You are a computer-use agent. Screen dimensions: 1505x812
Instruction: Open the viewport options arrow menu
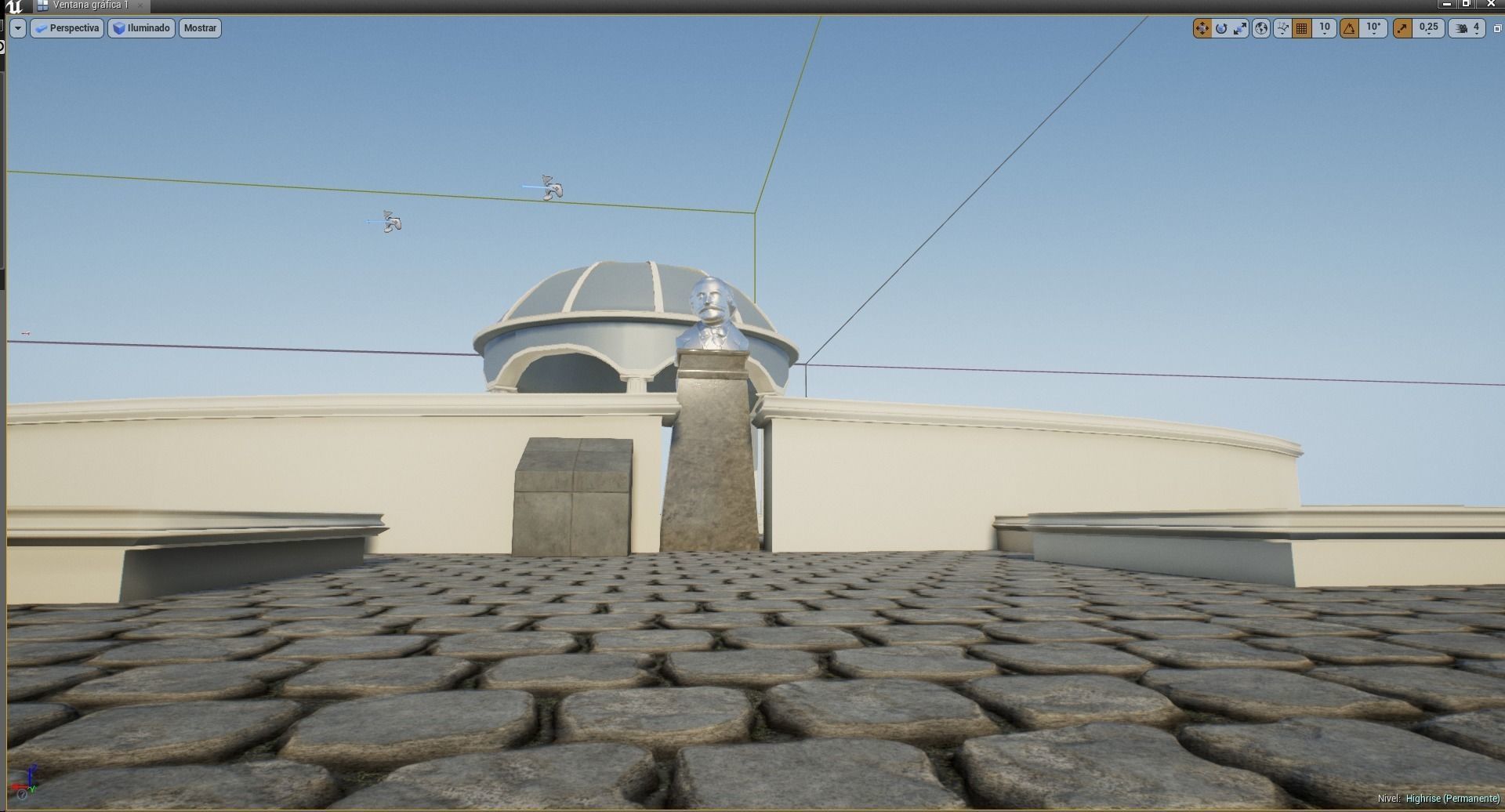[x=18, y=28]
